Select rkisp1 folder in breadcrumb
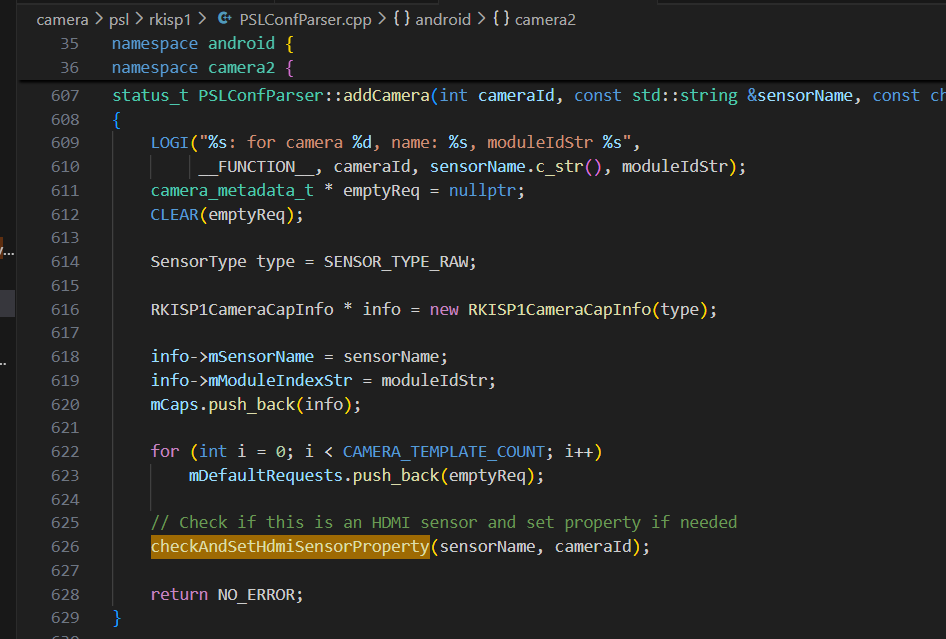The image size is (946, 639). click(x=170, y=20)
